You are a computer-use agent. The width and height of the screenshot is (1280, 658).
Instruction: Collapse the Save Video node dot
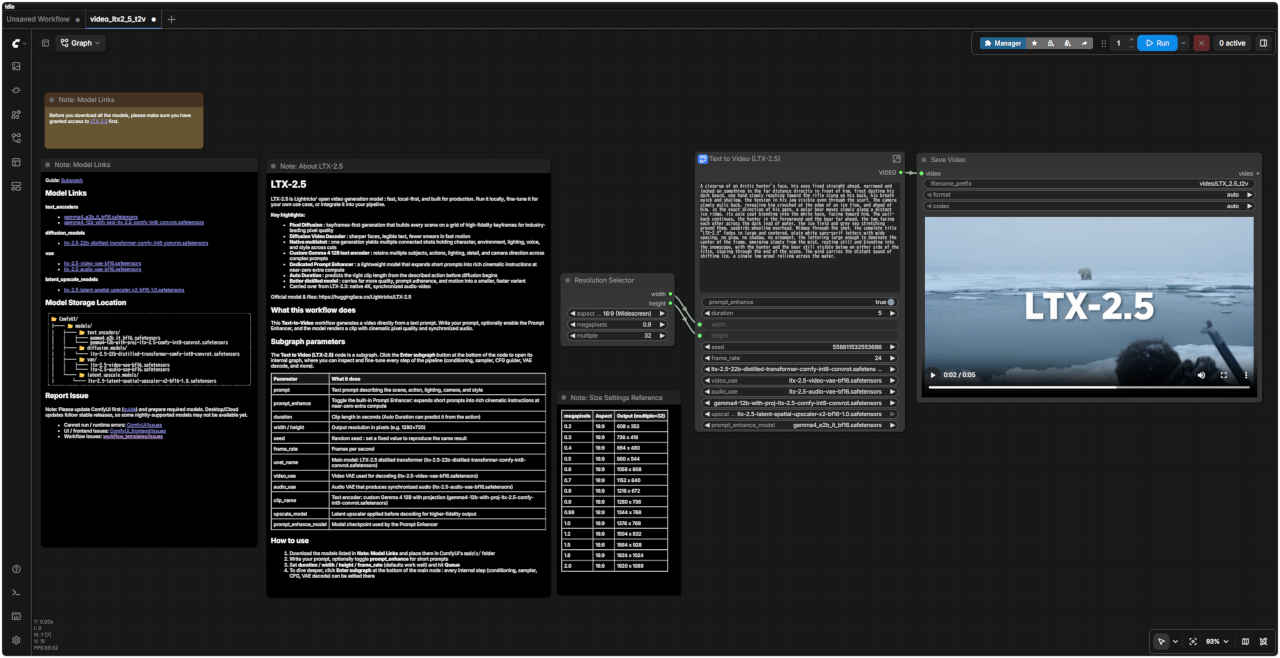click(925, 160)
